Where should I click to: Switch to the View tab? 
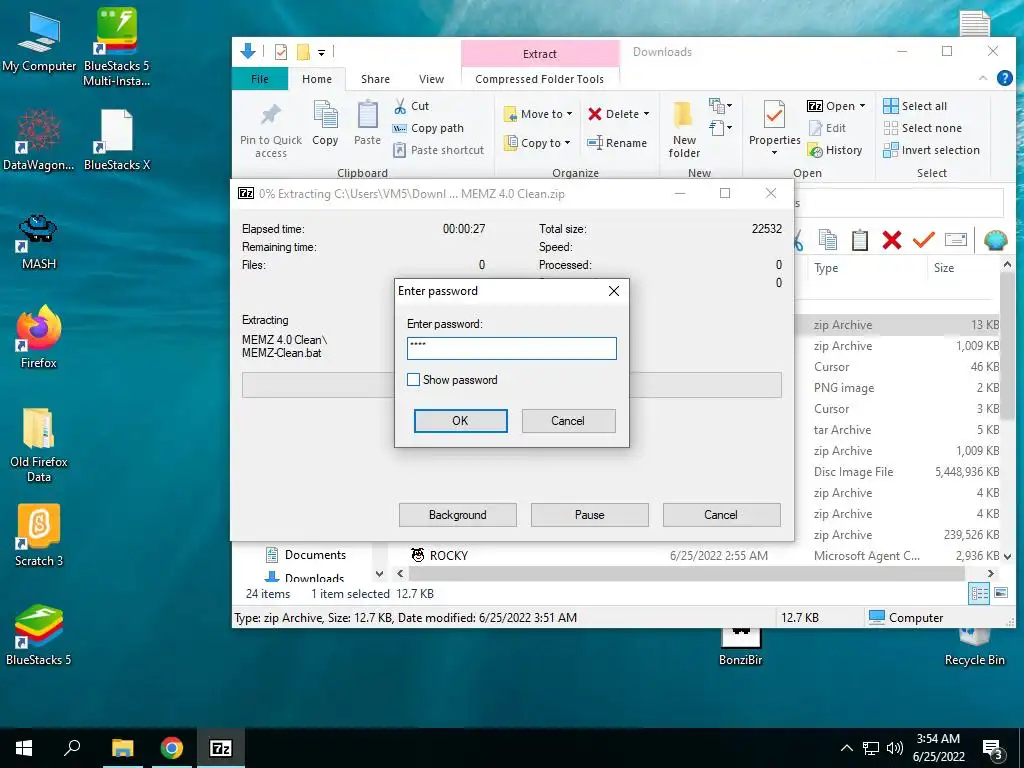click(431, 79)
